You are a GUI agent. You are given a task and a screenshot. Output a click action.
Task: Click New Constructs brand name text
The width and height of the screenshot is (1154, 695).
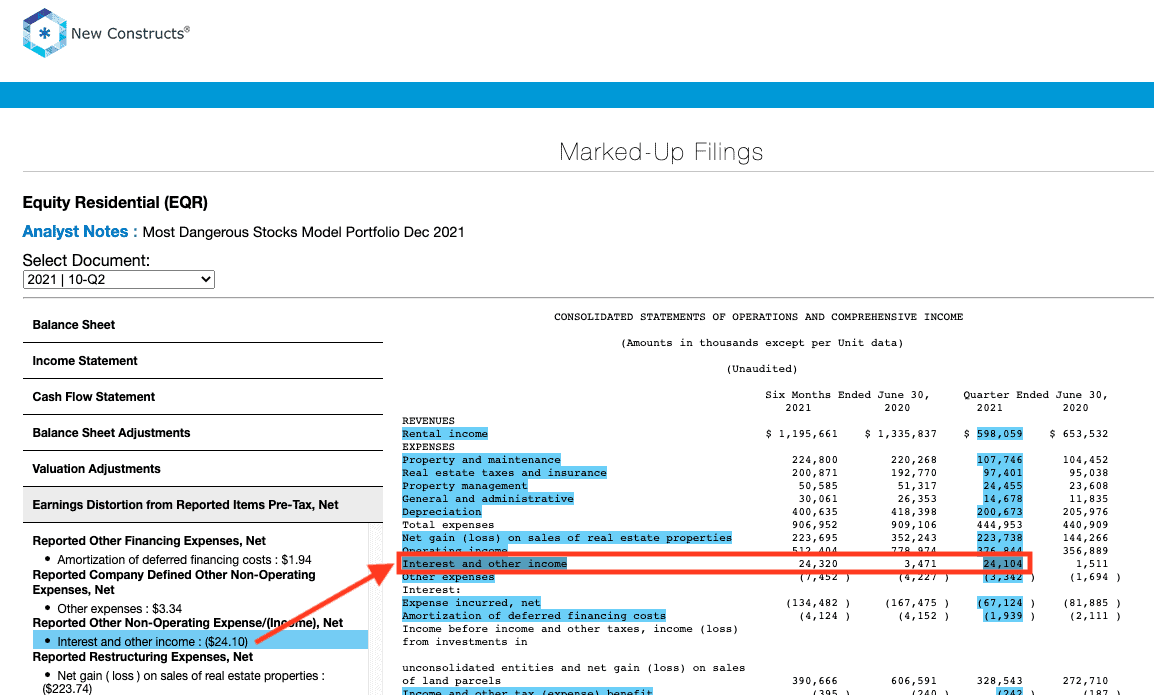(x=130, y=33)
